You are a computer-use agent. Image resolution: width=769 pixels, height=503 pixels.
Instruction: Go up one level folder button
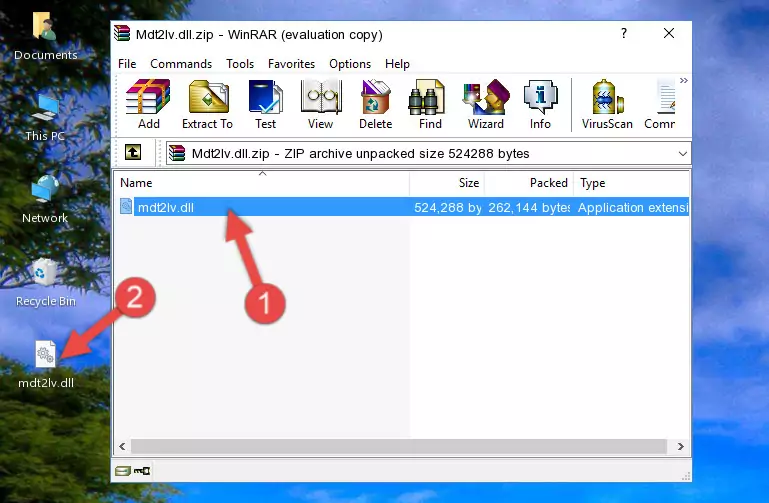point(133,152)
